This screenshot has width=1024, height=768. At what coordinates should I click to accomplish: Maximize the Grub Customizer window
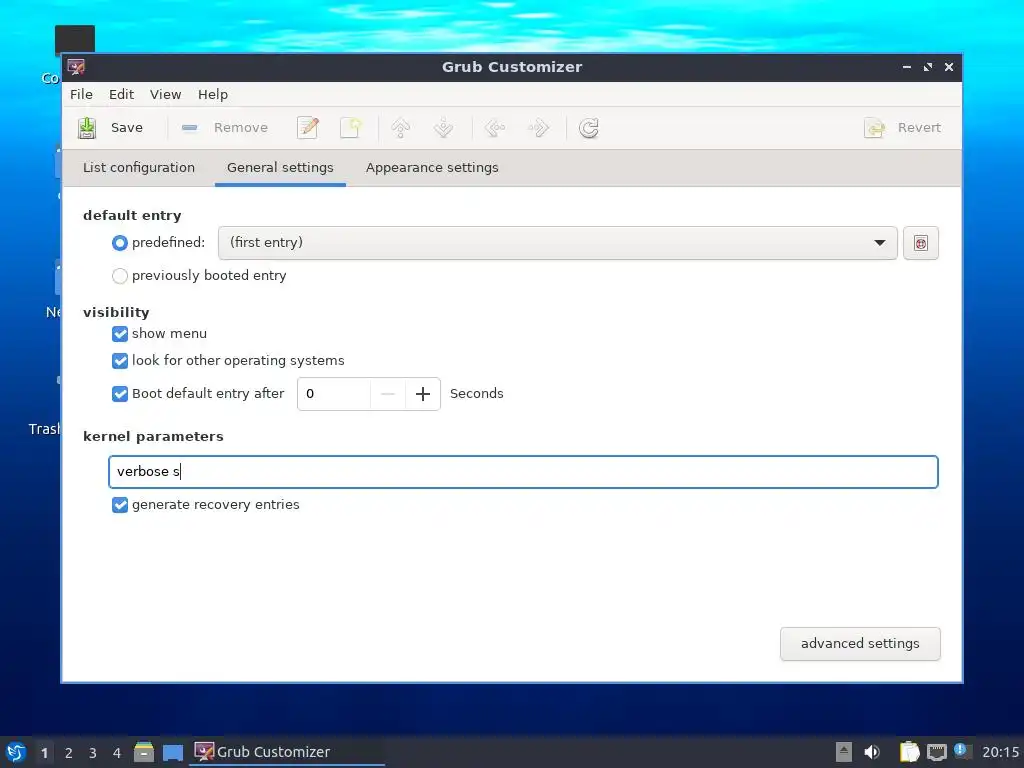point(927,67)
